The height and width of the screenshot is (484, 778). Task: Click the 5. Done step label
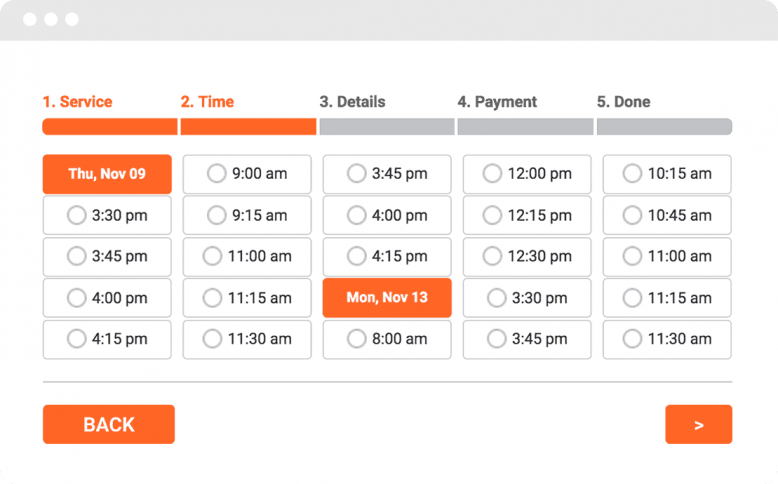click(x=623, y=102)
